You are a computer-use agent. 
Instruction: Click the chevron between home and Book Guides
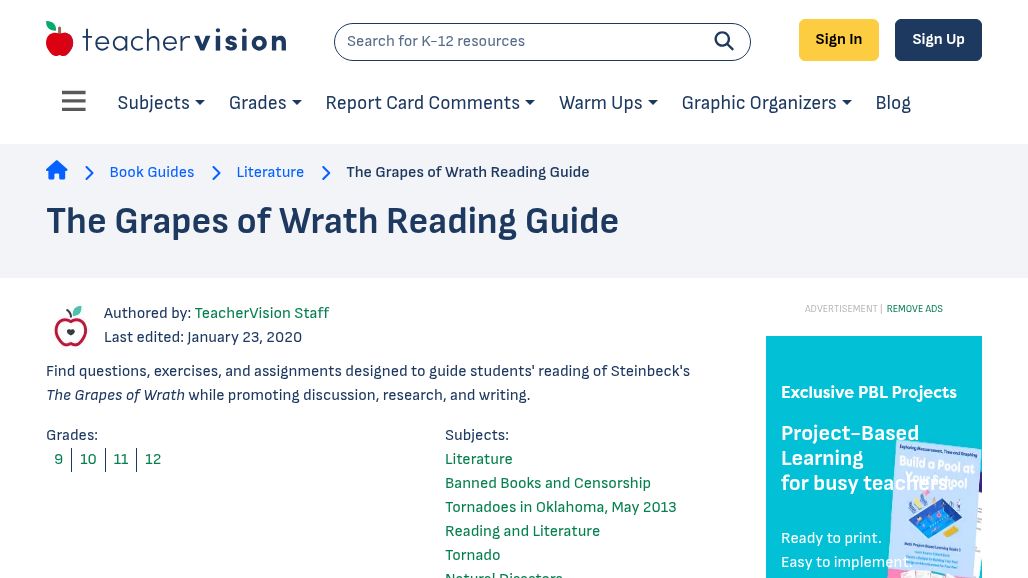[x=89, y=172]
